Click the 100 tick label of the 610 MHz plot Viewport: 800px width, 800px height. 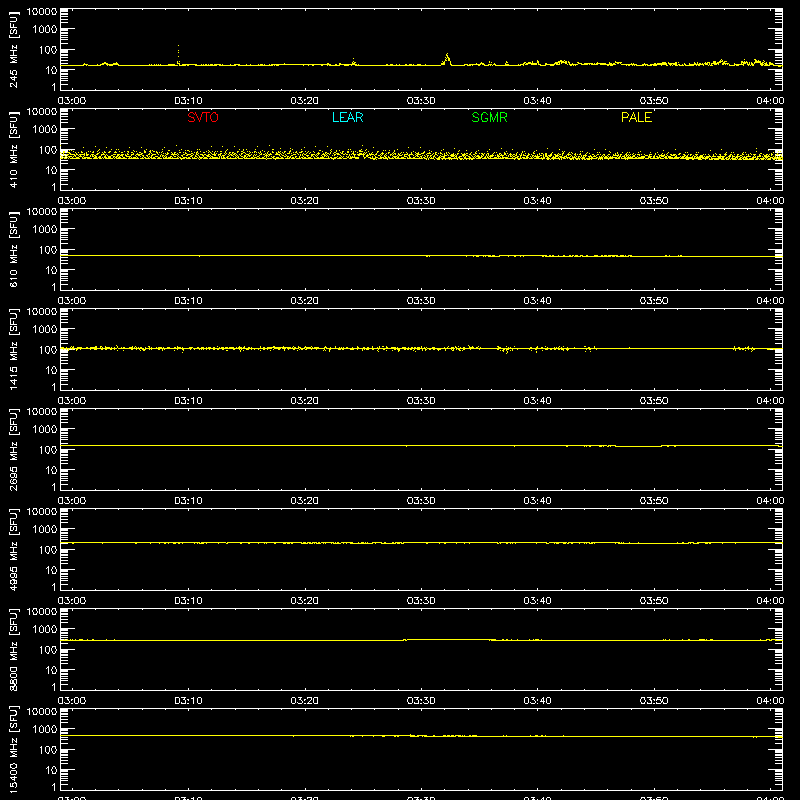pyautogui.click(x=48, y=250)
